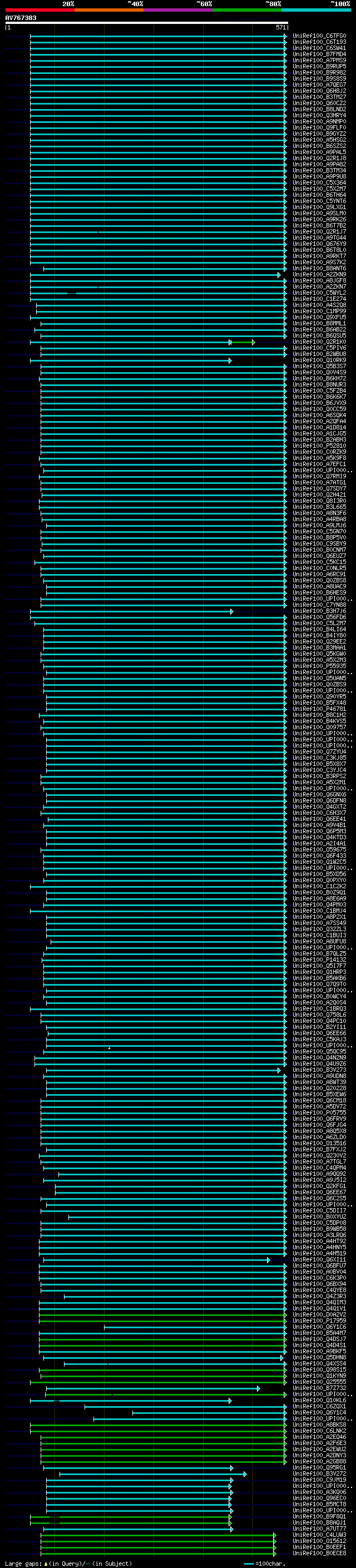
Task: Click the UniRef100_A9RK26 label
Action: click(x=319, y=219)
